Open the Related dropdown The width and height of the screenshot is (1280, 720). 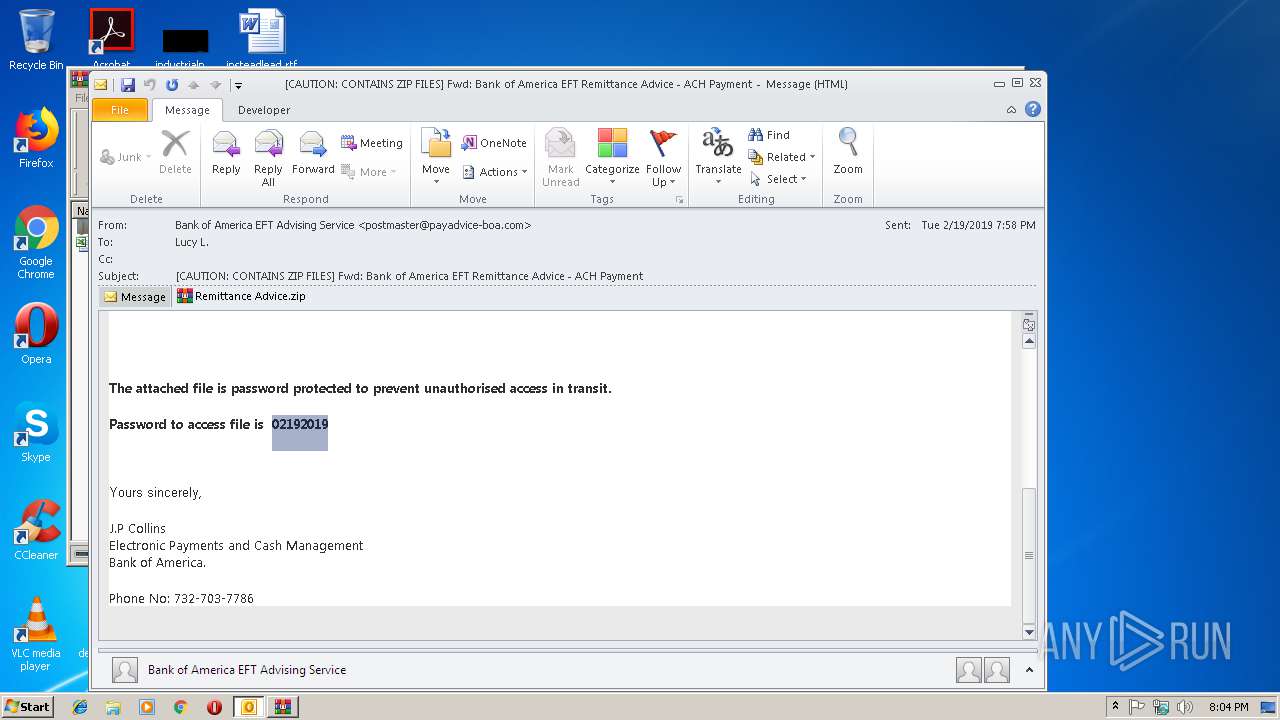tap(782, 157)
